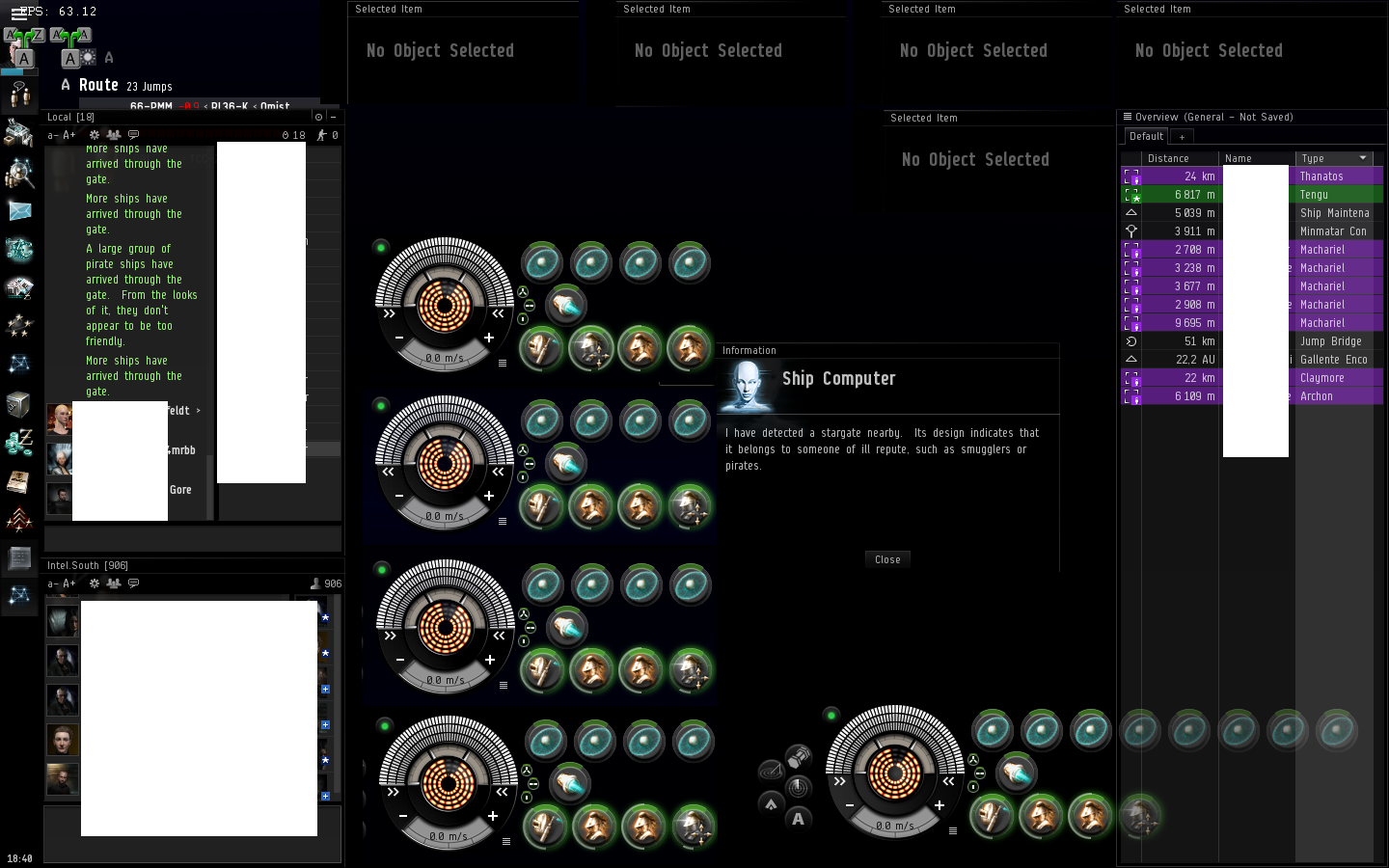Open the scanner icon beside the main HUD

[771, 771]
